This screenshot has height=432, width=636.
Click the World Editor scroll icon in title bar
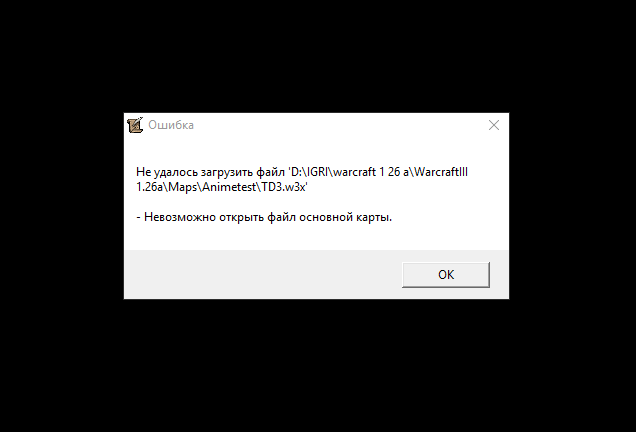(135, 125)
